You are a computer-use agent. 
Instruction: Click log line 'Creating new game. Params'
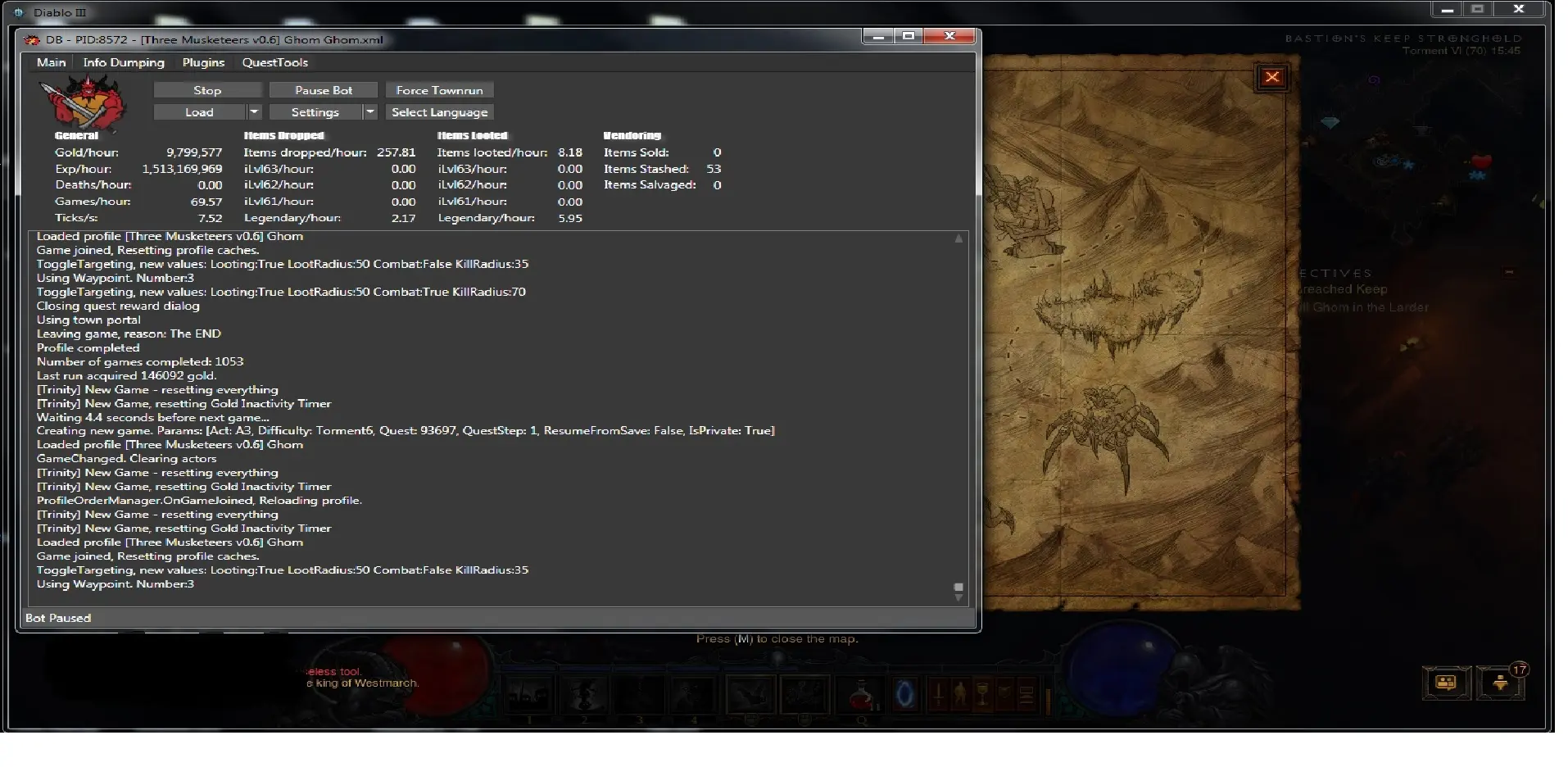406,430
